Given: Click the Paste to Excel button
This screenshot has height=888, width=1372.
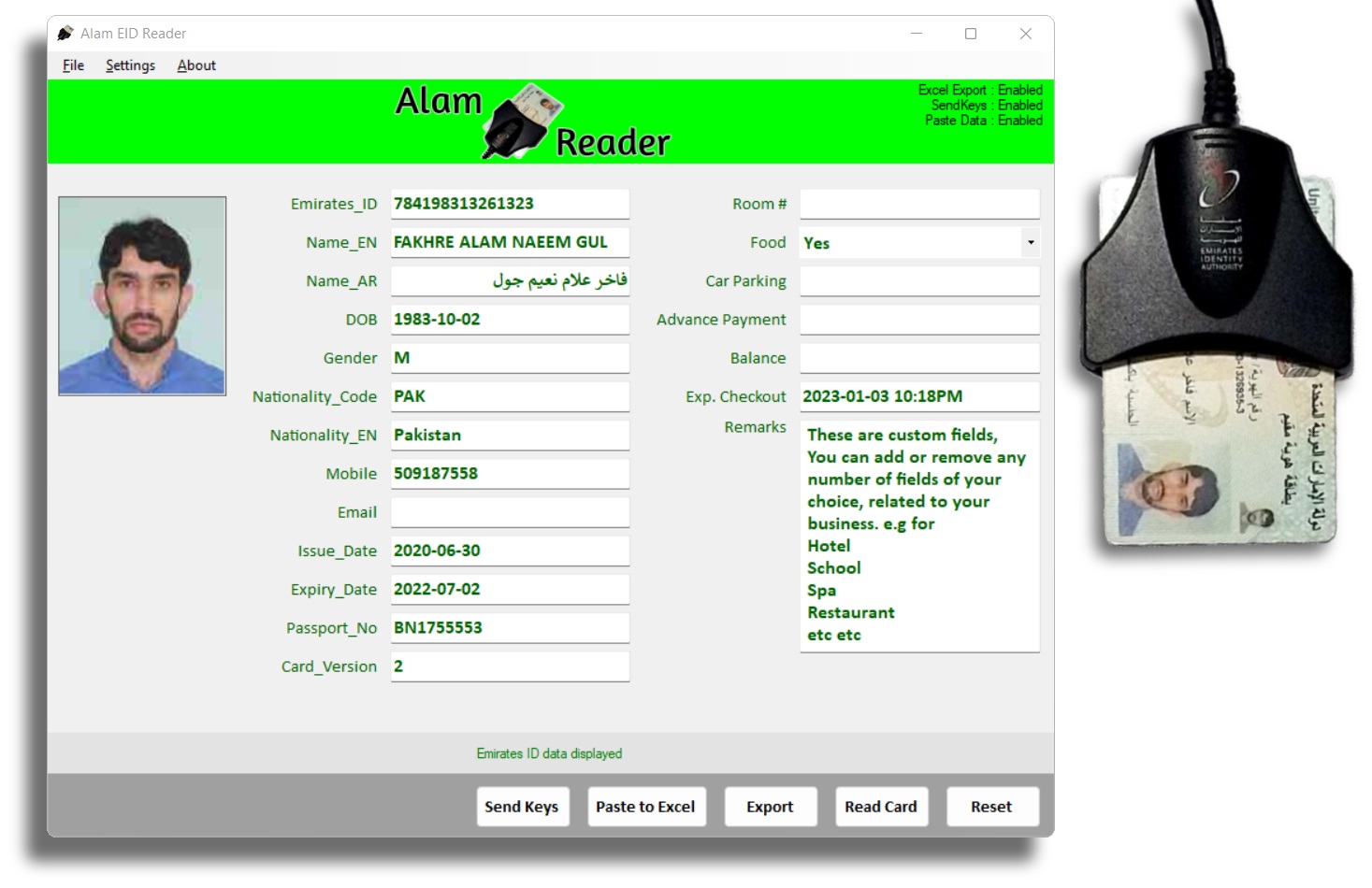Looking at the screenshot, I should click(645, 807).
